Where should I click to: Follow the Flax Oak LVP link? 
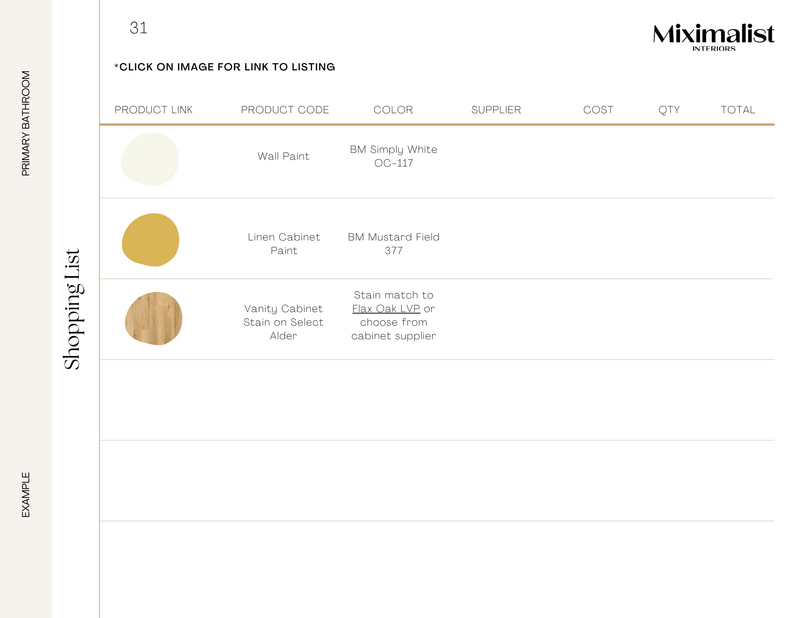tap(386, 309)
